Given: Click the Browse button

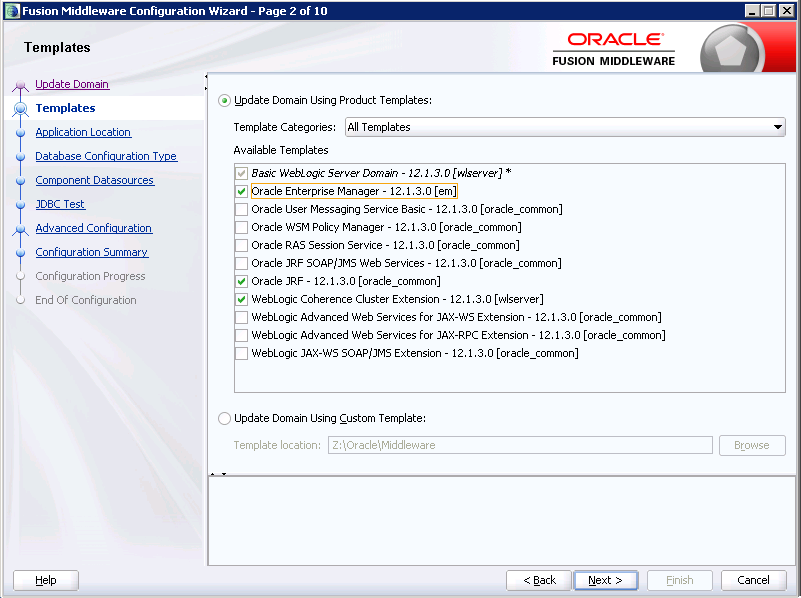Looking at the screenshot, I should [x=752, y=445].
